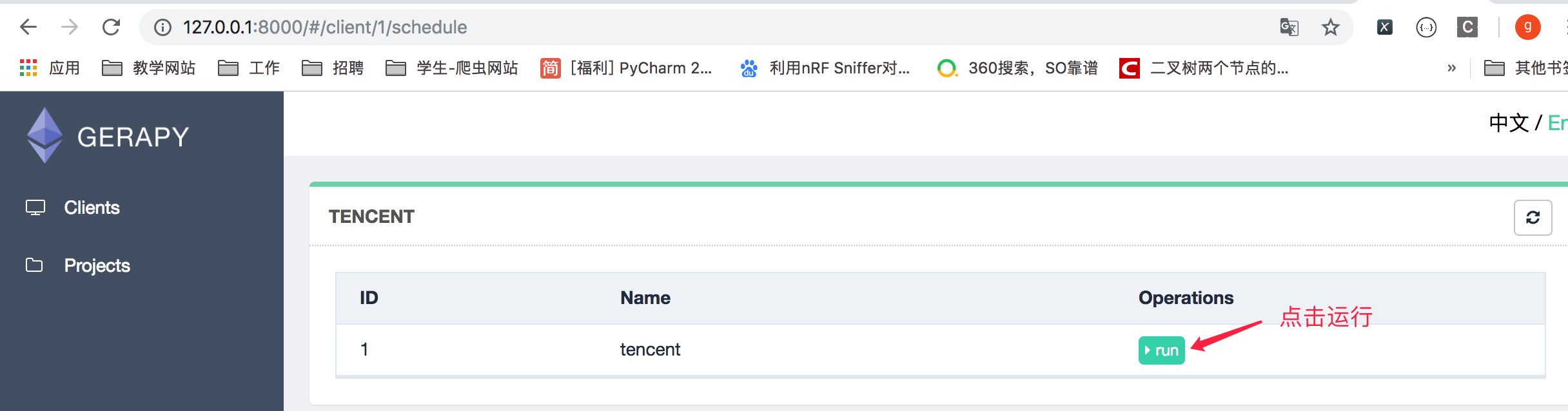Image resolution: width=1568 pixels, height=411 pixels.
Task: Click the bookmark star in address bar
Action: tap(1331, 27)
